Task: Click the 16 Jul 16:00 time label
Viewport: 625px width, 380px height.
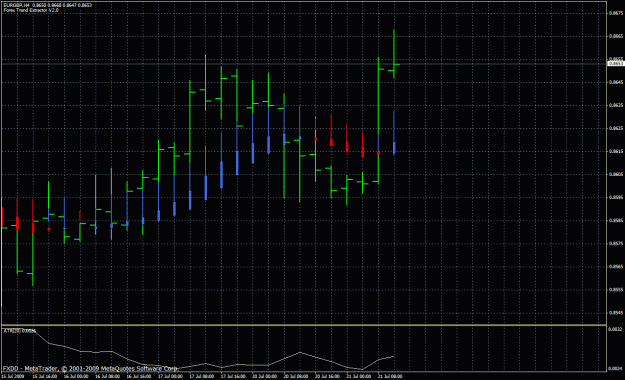Action: (139, 376)
